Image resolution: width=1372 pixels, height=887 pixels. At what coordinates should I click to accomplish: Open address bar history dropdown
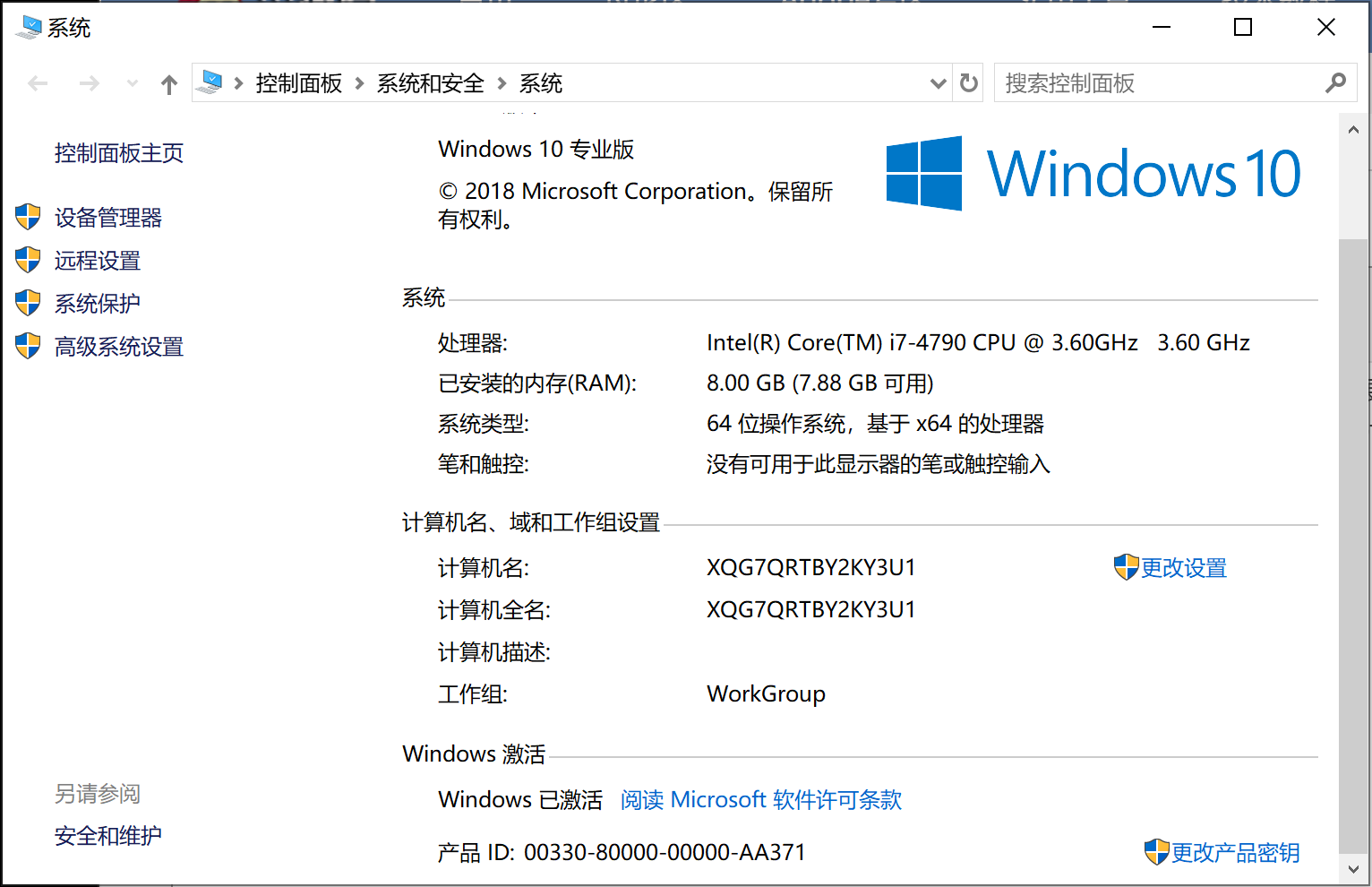tap(938, 83)
